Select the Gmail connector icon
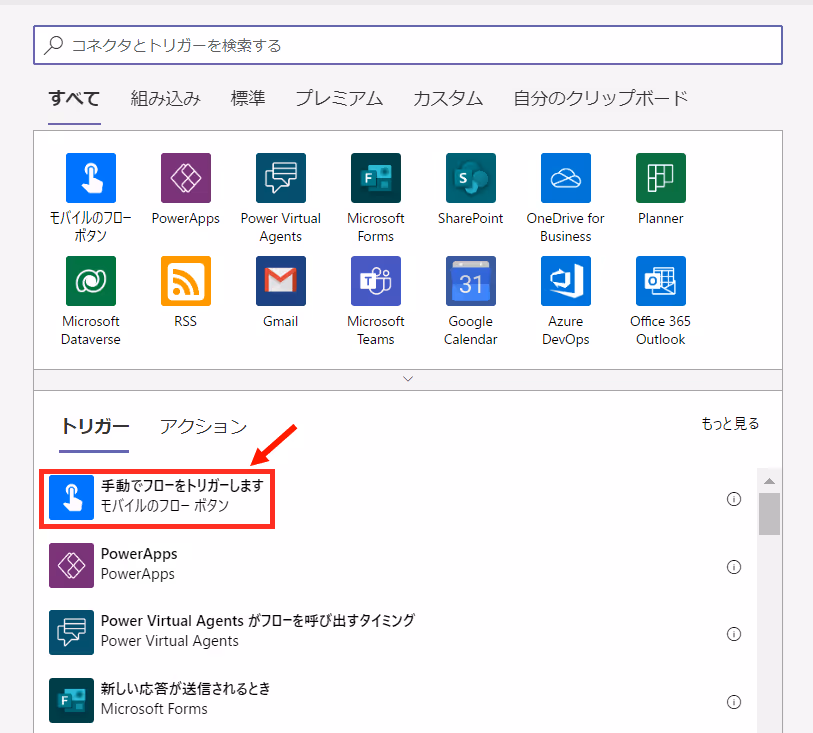The height and width of the screenshot is (733, 813). pos(281,281)
